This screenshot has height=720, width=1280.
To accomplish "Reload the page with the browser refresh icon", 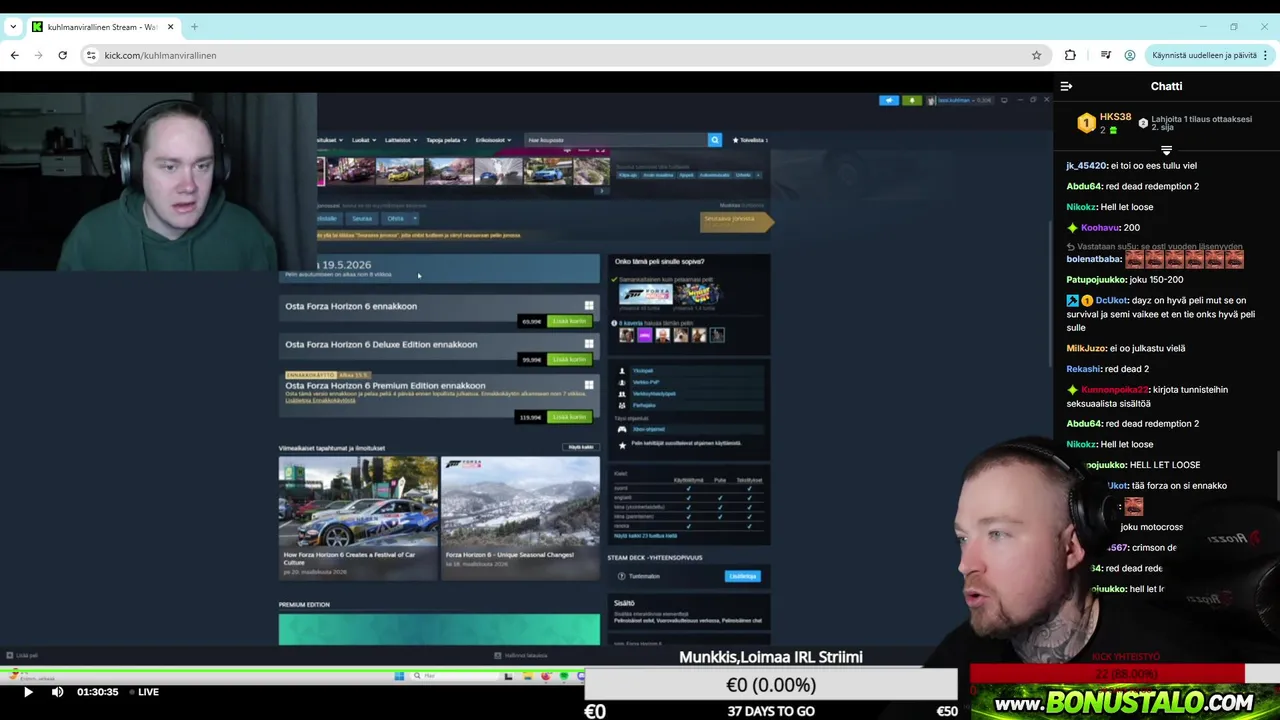I will pyautogui.click(x=62, y=55).
